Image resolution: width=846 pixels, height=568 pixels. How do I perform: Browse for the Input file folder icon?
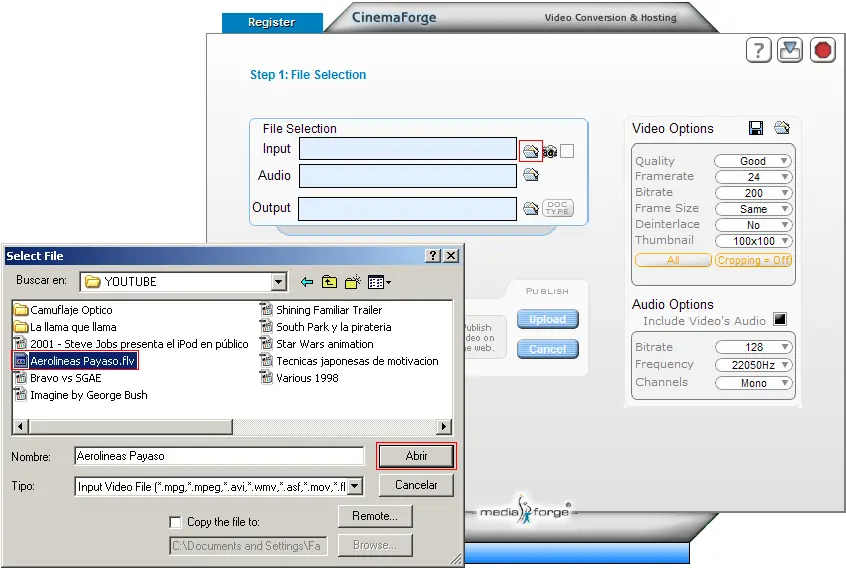click(530, 151)
